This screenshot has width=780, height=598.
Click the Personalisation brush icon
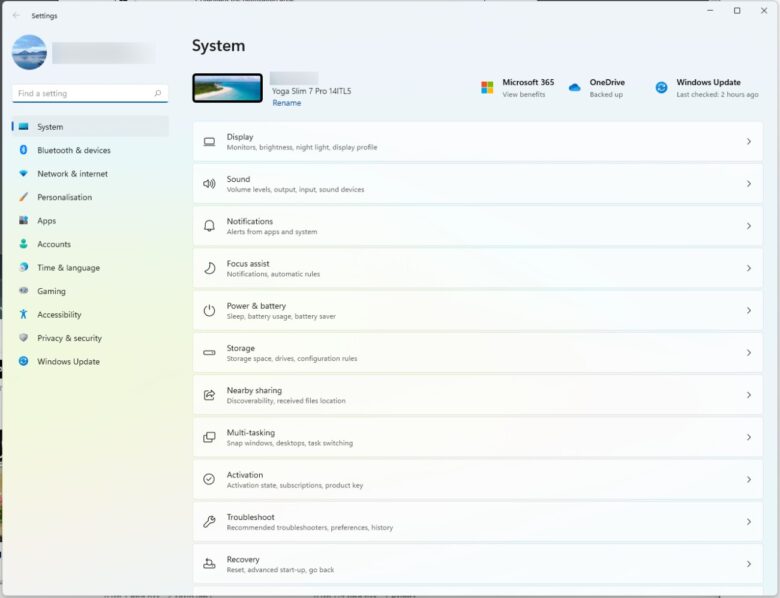pos(23,197)
